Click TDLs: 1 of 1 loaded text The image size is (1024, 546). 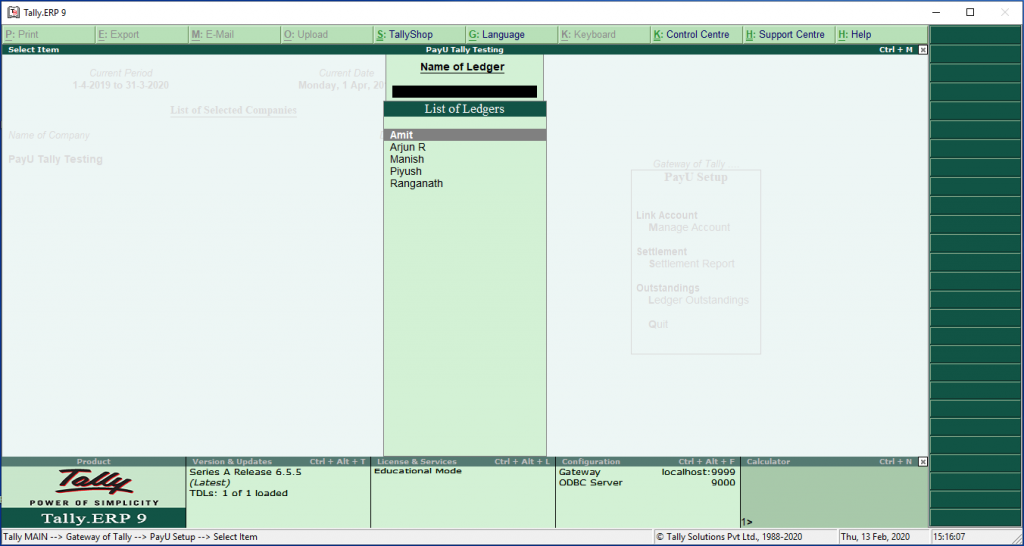[x=238, y=493]
